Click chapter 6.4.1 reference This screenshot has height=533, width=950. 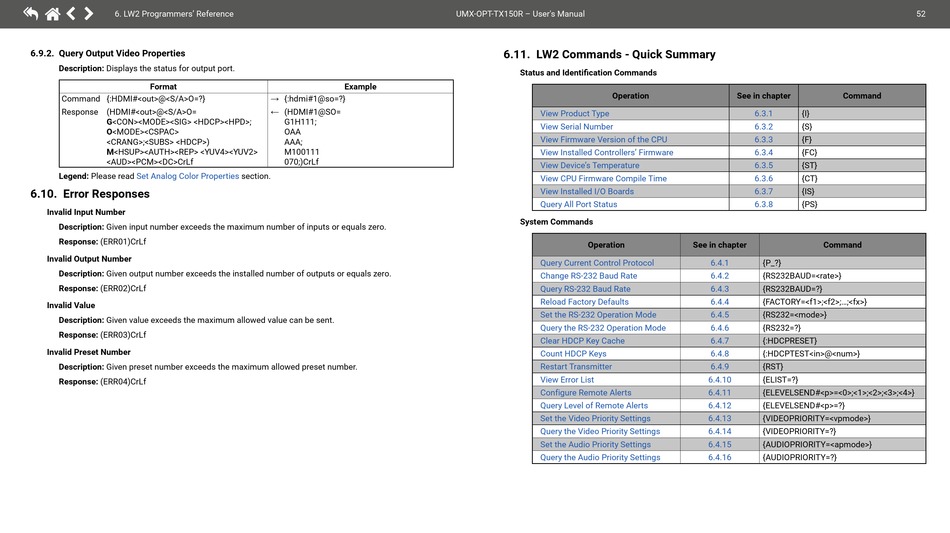tap(719, 263)
